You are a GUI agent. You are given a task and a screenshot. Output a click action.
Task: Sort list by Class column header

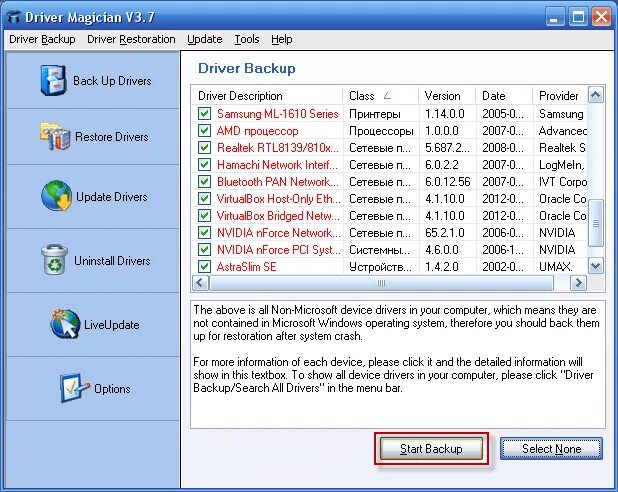point(380,96)
